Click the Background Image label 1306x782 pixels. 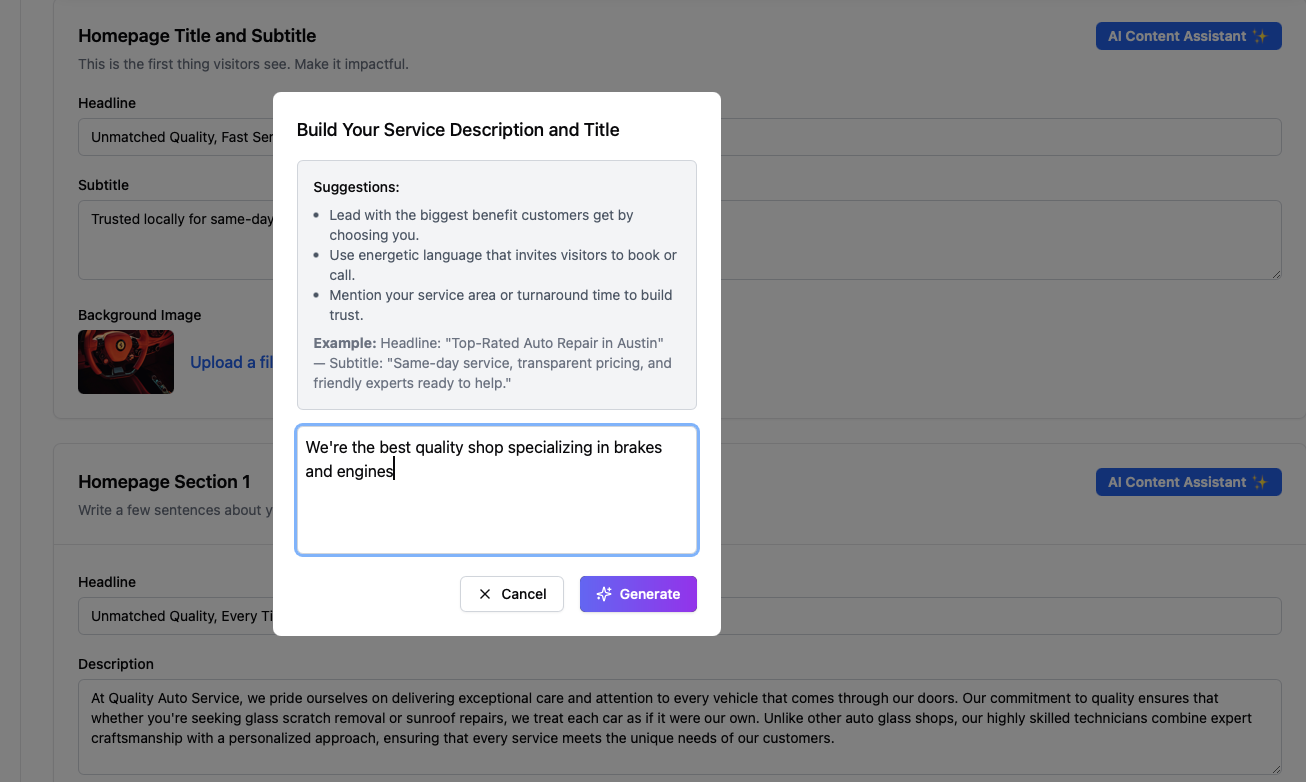tap(139, 315)
